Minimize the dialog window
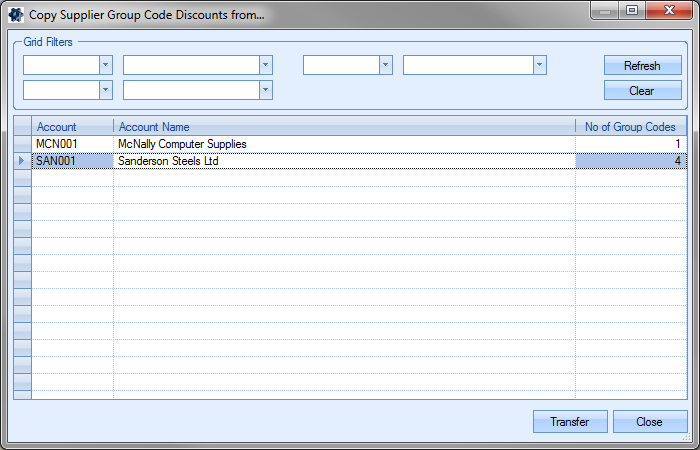Image resolution: width=700 pixels, height=450 pixels. click(605, 10)
